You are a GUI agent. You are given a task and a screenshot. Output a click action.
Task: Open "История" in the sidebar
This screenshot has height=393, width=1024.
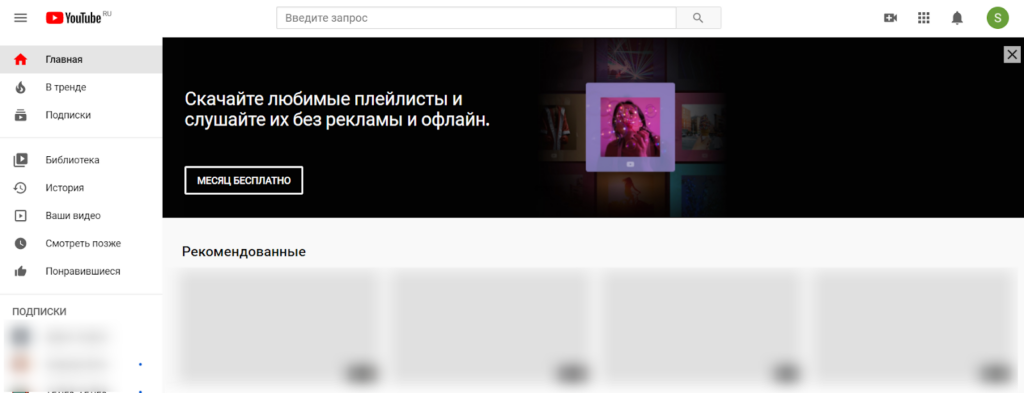click(81, 188)
